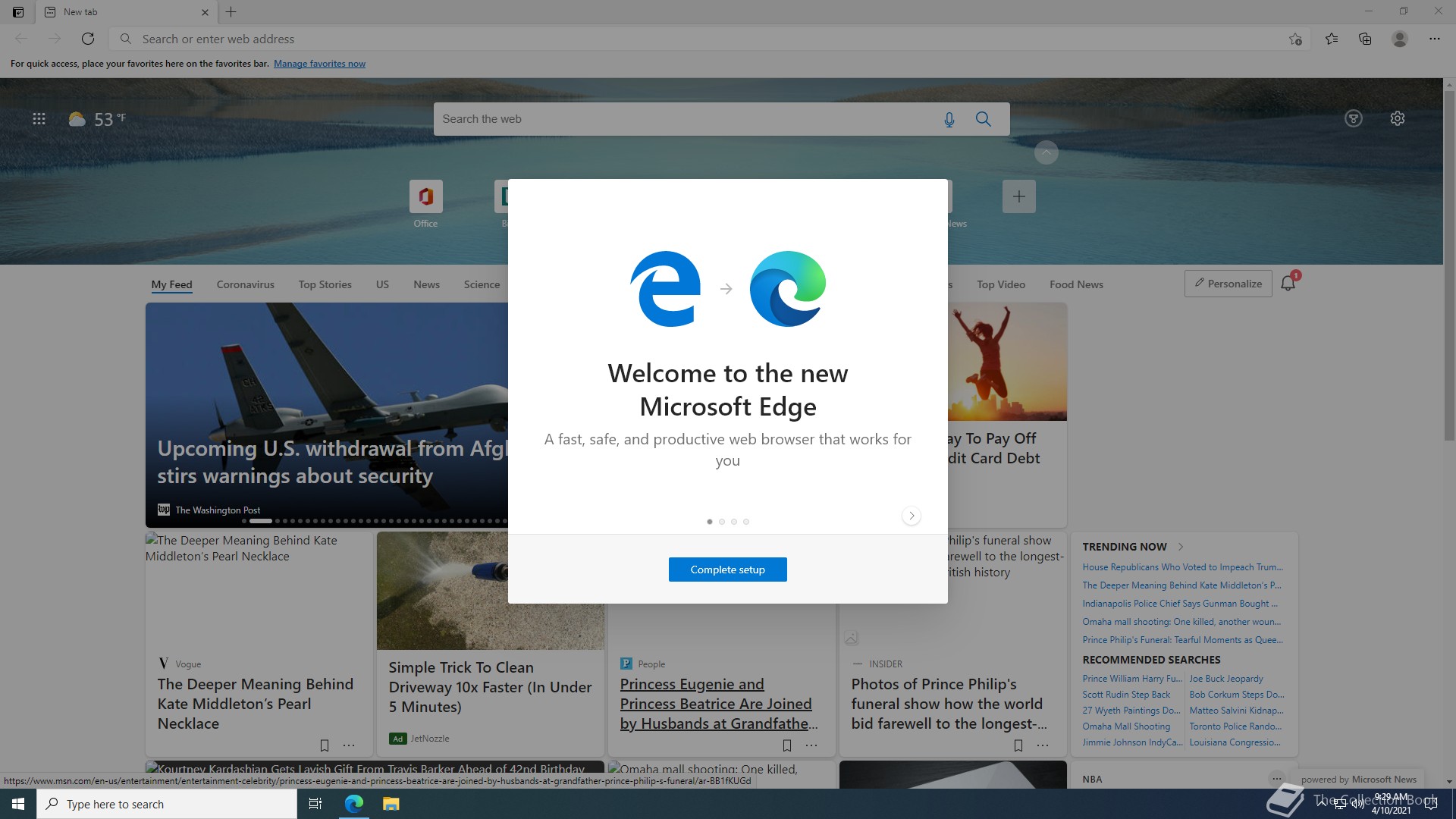The width and height of the screenshot is (1456, 819).
Task: Open File Explorer from taskbar
Action: [391, 804]
